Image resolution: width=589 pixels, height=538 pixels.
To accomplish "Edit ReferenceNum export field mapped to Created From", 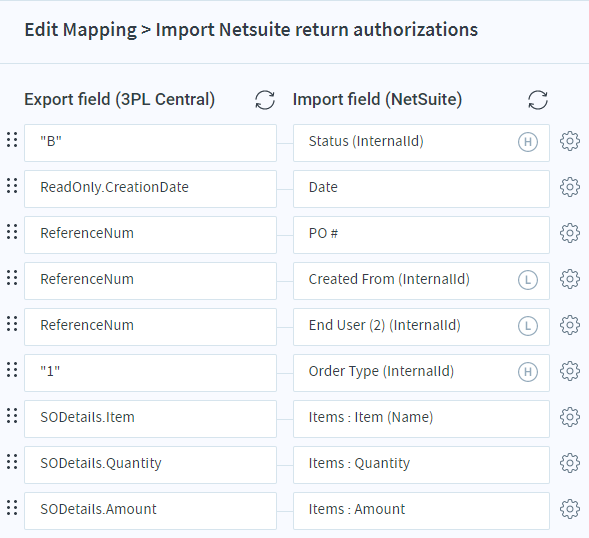I will [x=150, y=281].
